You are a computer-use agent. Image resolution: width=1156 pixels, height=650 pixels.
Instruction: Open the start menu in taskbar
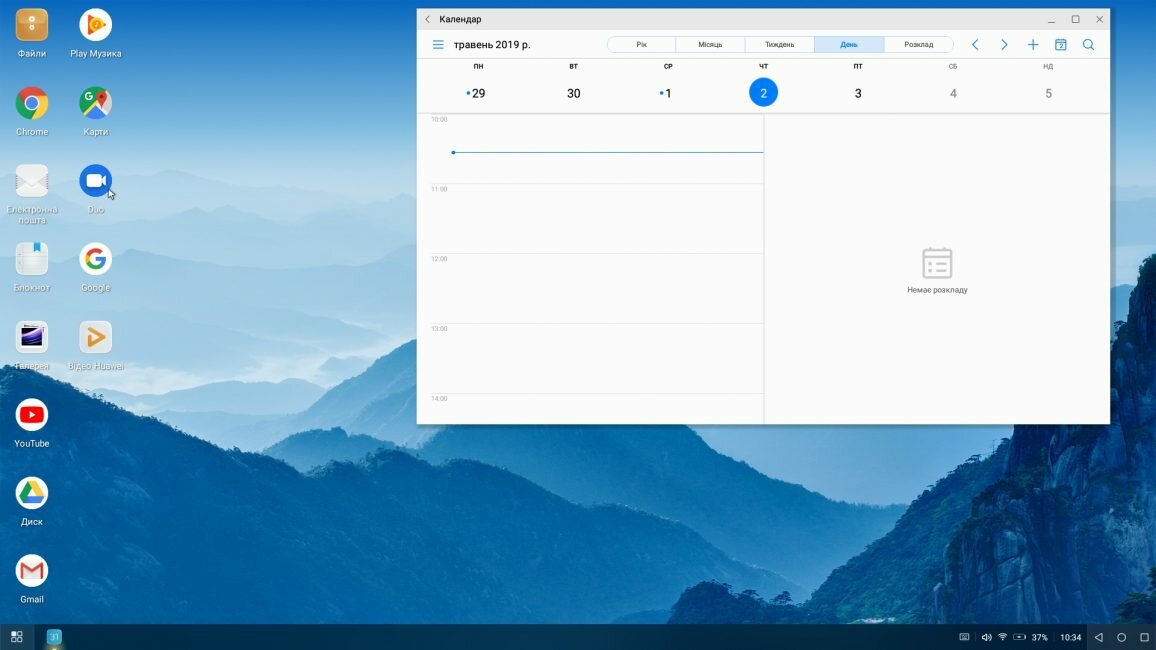pyautogui.click(x=16, y=637)
